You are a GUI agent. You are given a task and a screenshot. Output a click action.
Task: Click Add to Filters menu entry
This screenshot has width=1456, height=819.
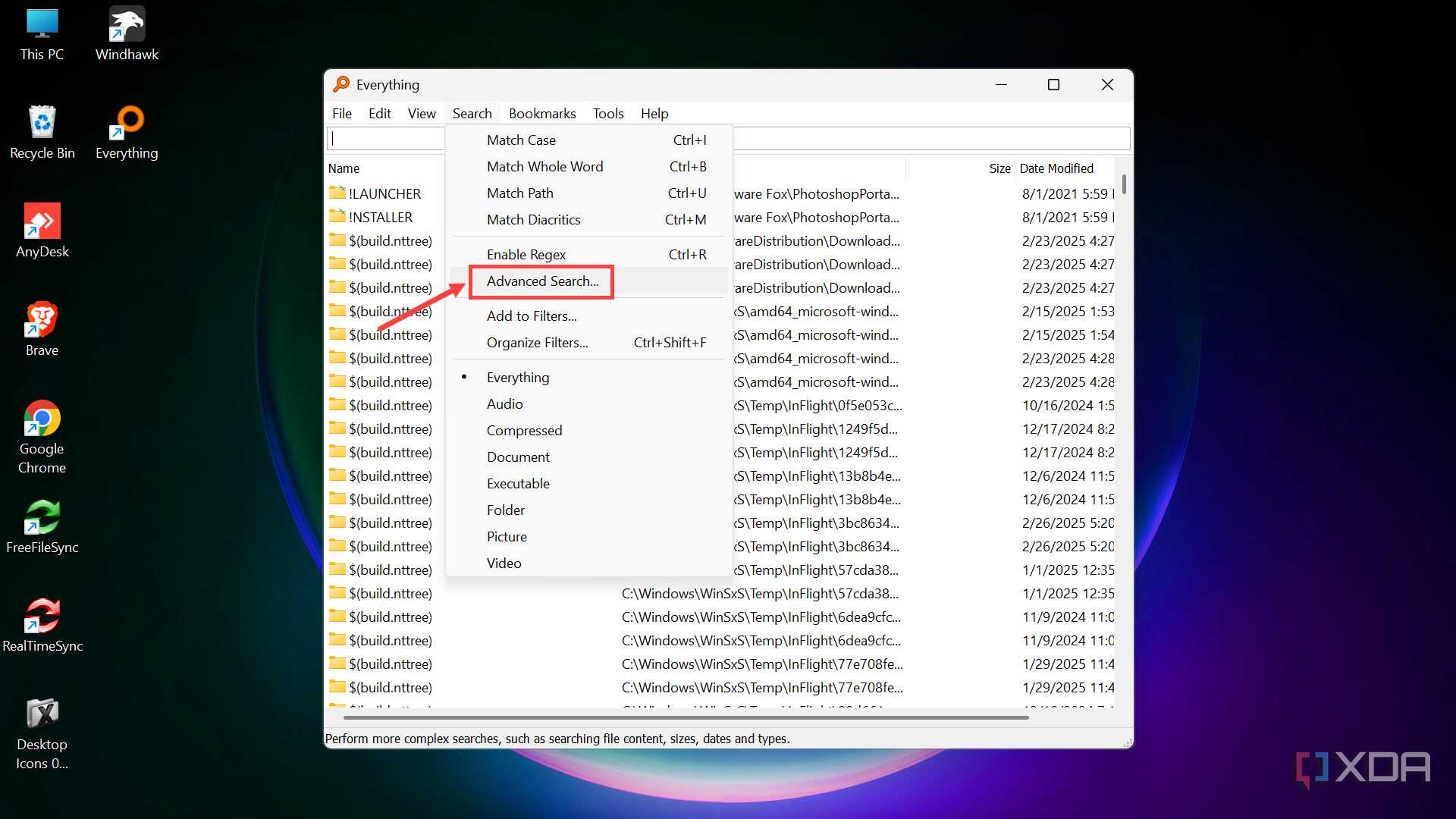pos(589,316)
